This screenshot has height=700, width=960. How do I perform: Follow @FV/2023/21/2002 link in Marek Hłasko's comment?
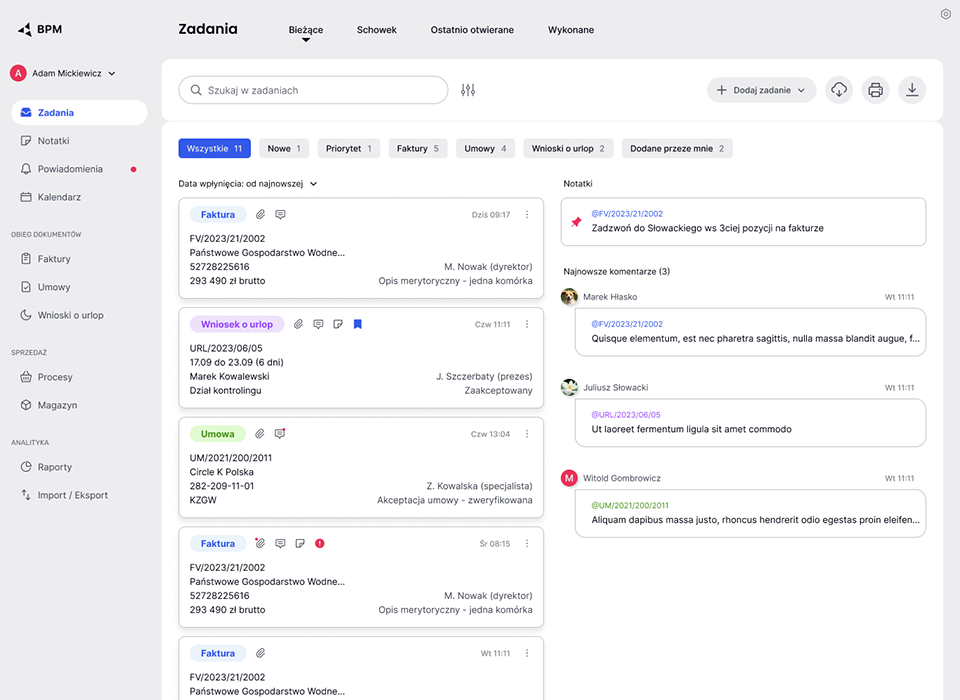pyautogui.click(x=627, y=324)
